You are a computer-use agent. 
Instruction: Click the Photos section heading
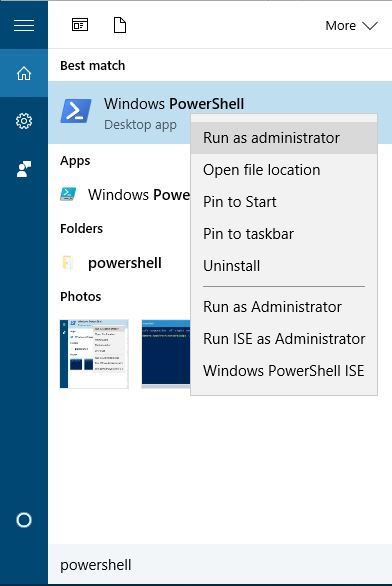tap(81, 297)
